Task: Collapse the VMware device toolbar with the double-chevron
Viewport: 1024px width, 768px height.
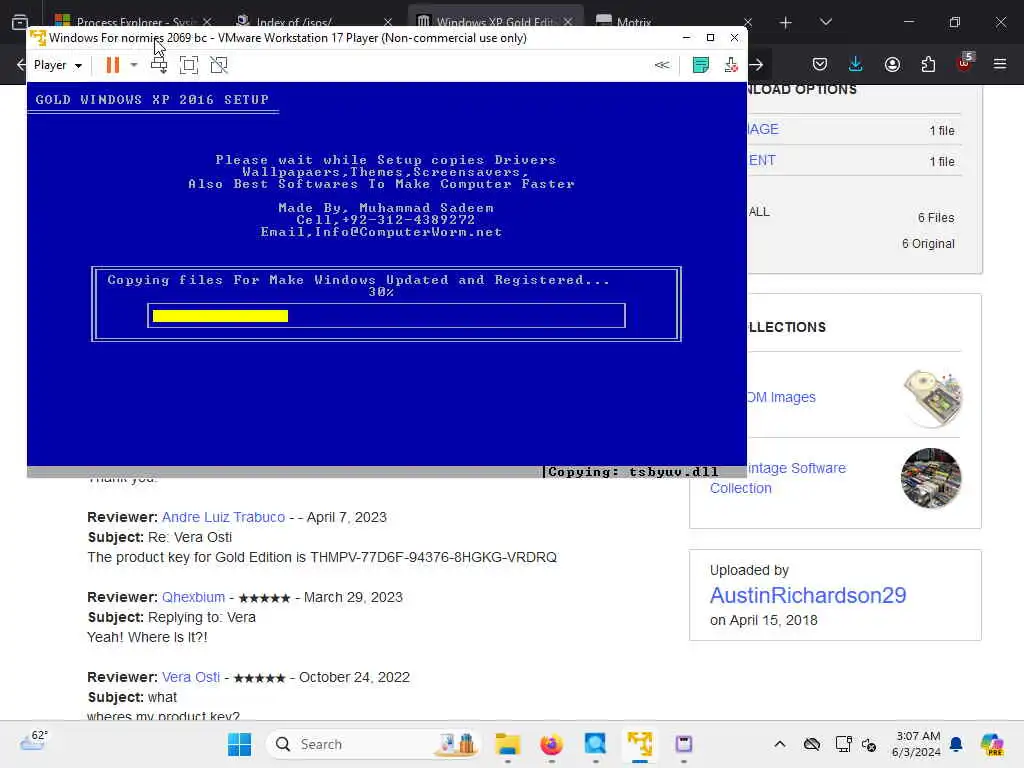Action: [x=662, y=65]
